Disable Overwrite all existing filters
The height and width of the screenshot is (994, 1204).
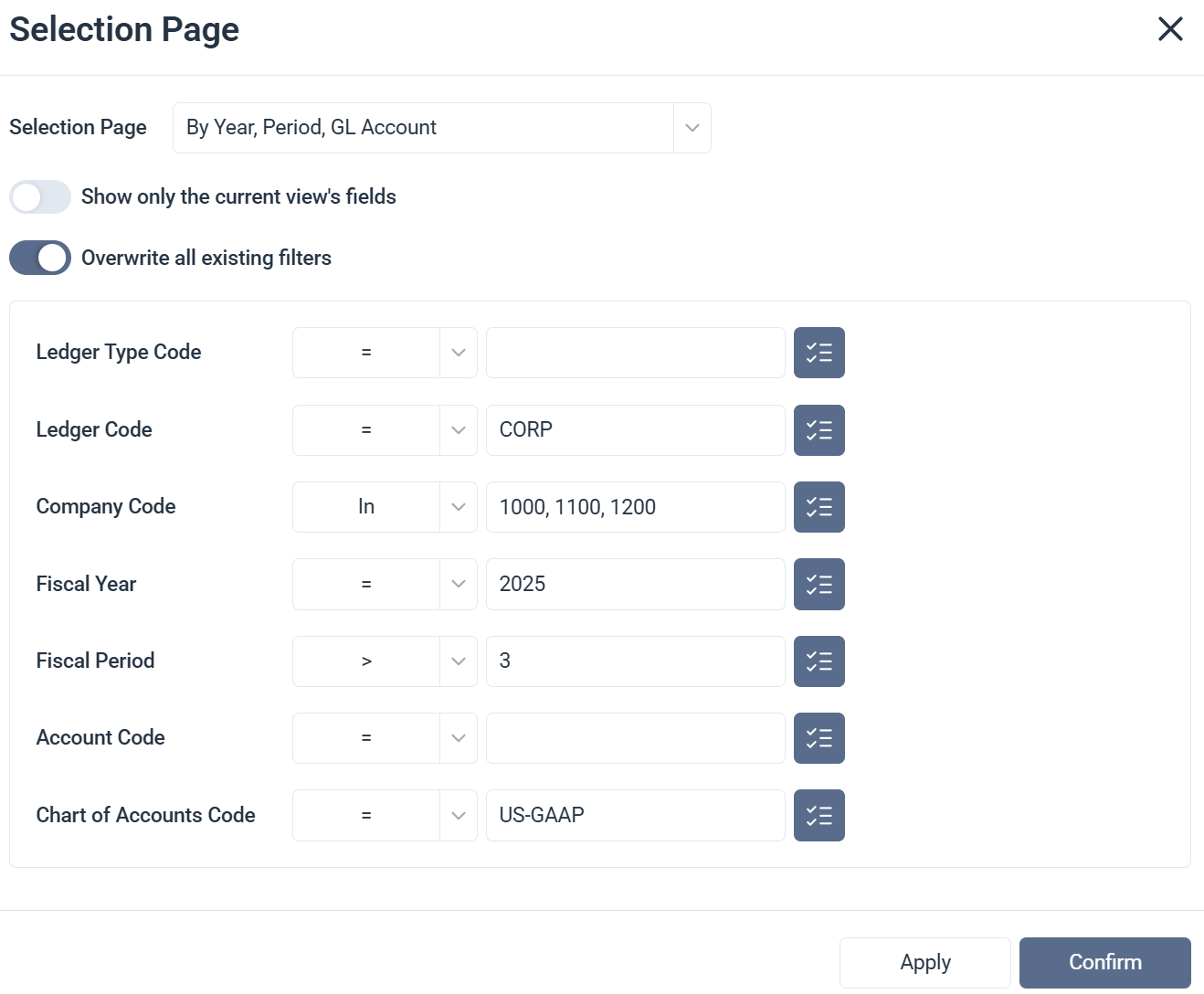pos(39,257)
